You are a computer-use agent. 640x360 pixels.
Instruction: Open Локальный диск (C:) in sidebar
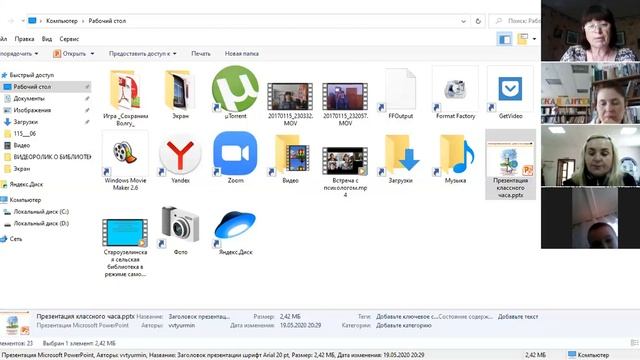pos(41,212)
